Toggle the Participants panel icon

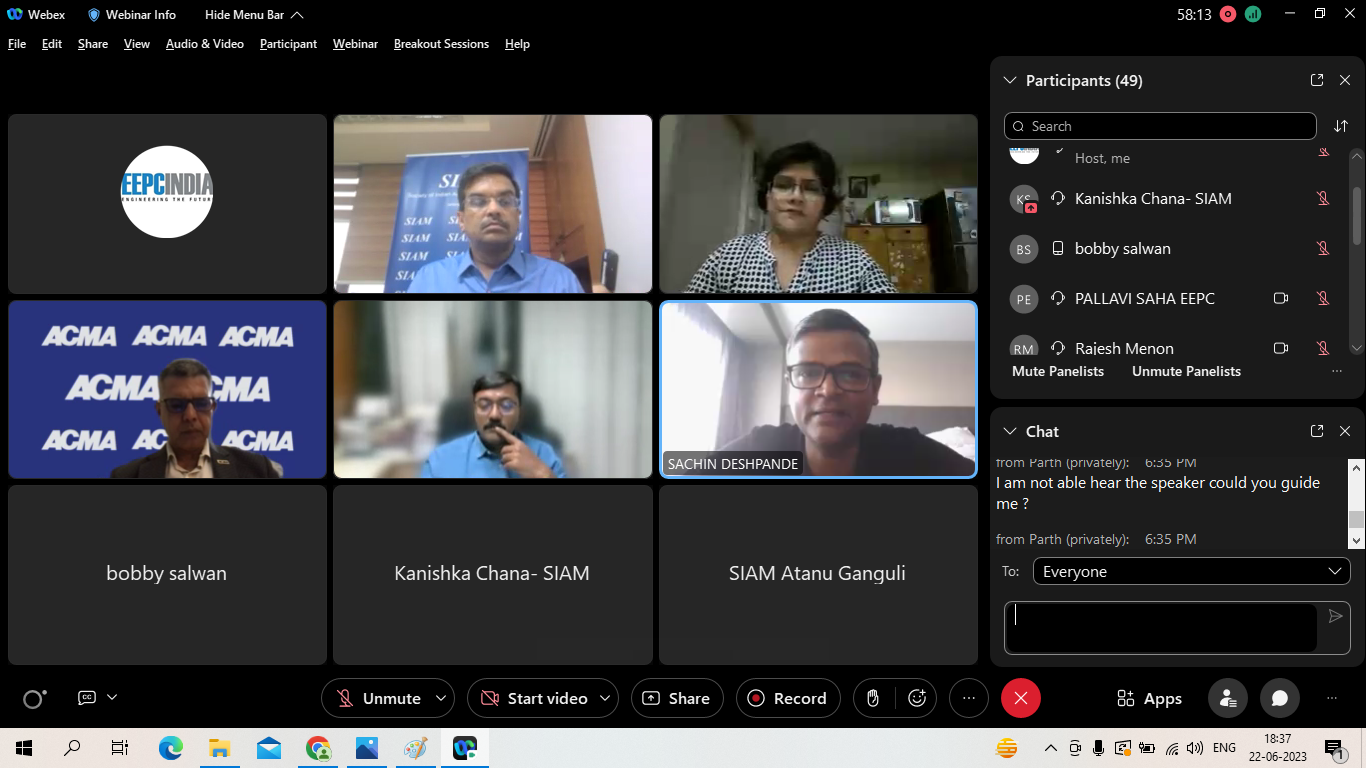1227,698
